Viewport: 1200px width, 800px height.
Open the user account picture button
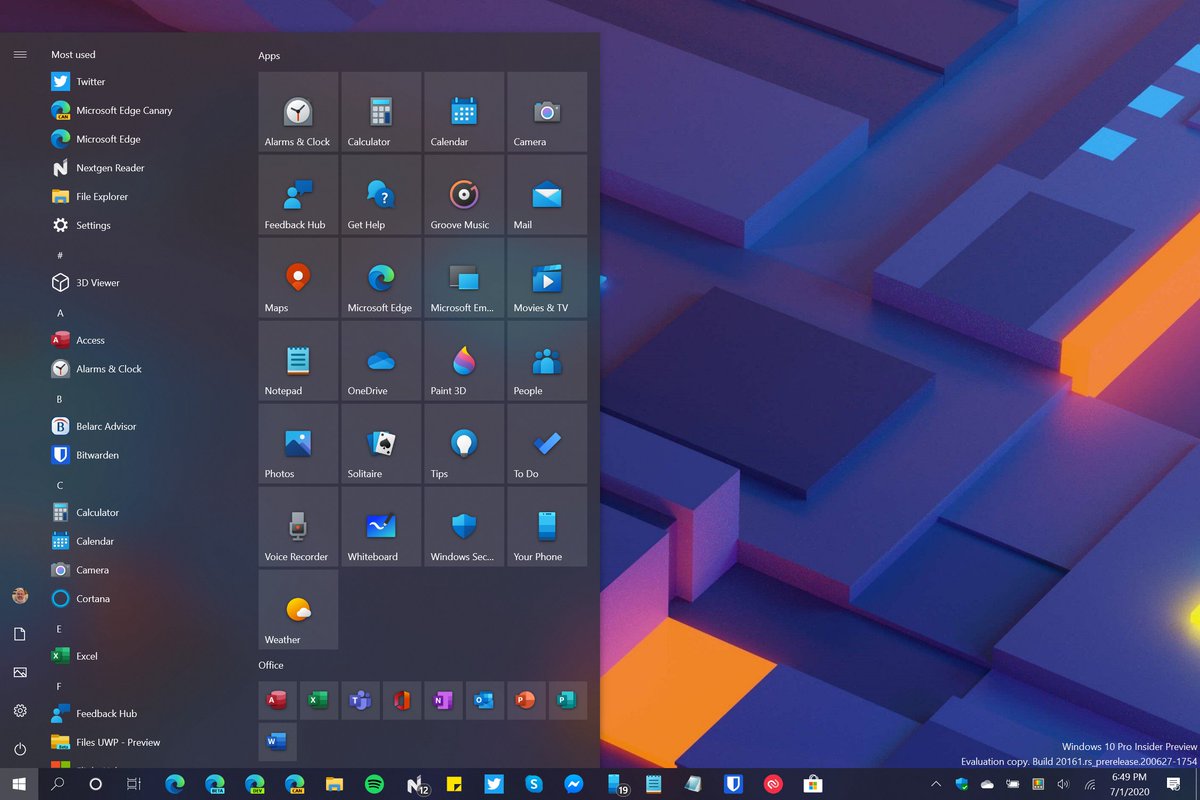click(20, 596)
